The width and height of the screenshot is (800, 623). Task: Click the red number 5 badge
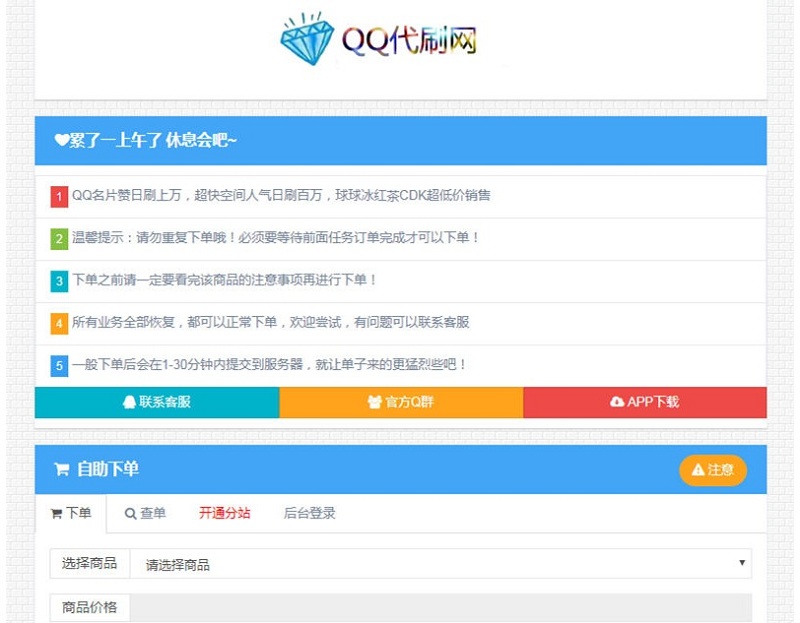[58, 365]
